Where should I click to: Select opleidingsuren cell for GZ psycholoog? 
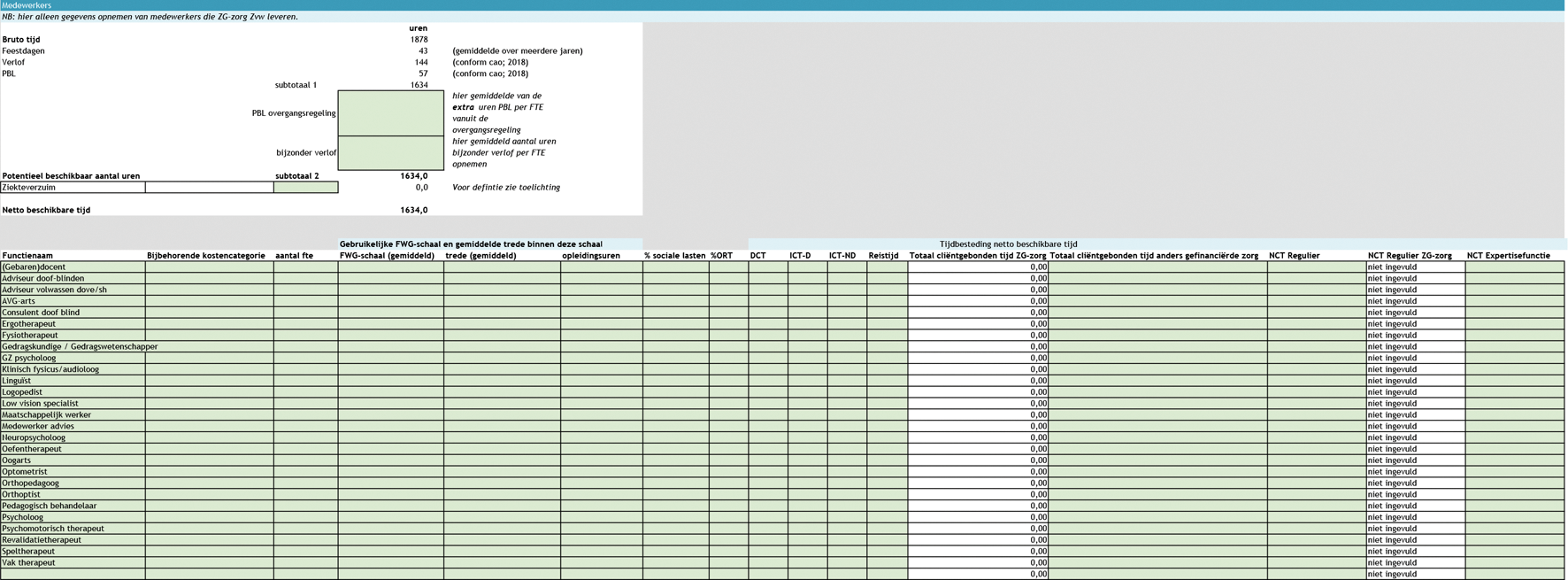(601, 359)
